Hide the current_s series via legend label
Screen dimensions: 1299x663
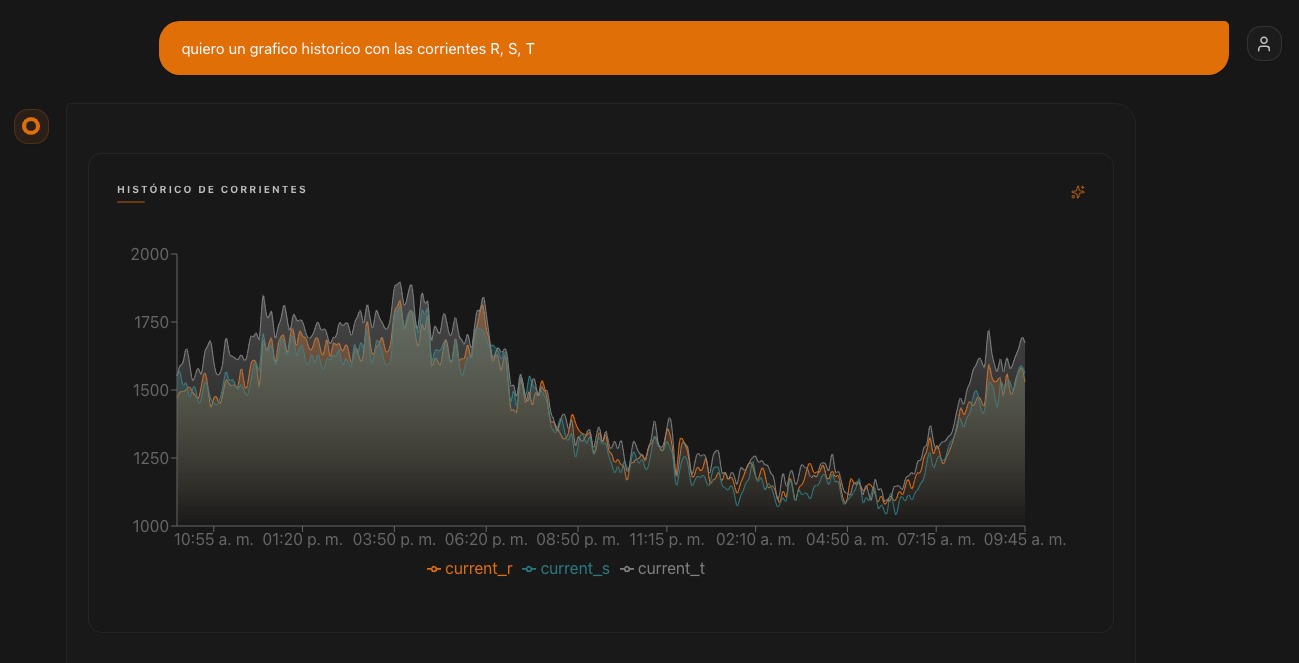coord(574,569)
